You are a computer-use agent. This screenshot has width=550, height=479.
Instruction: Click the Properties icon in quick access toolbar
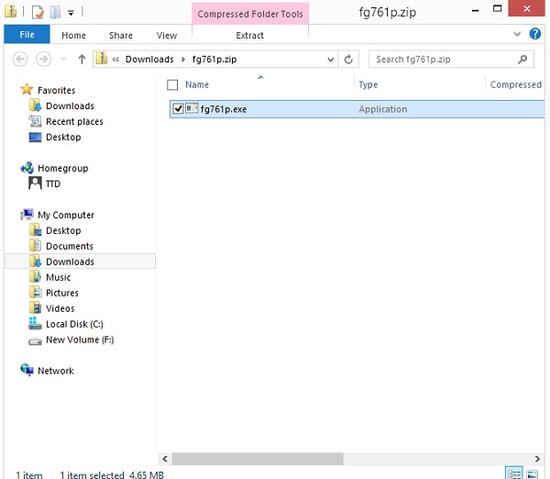[38, 12]
